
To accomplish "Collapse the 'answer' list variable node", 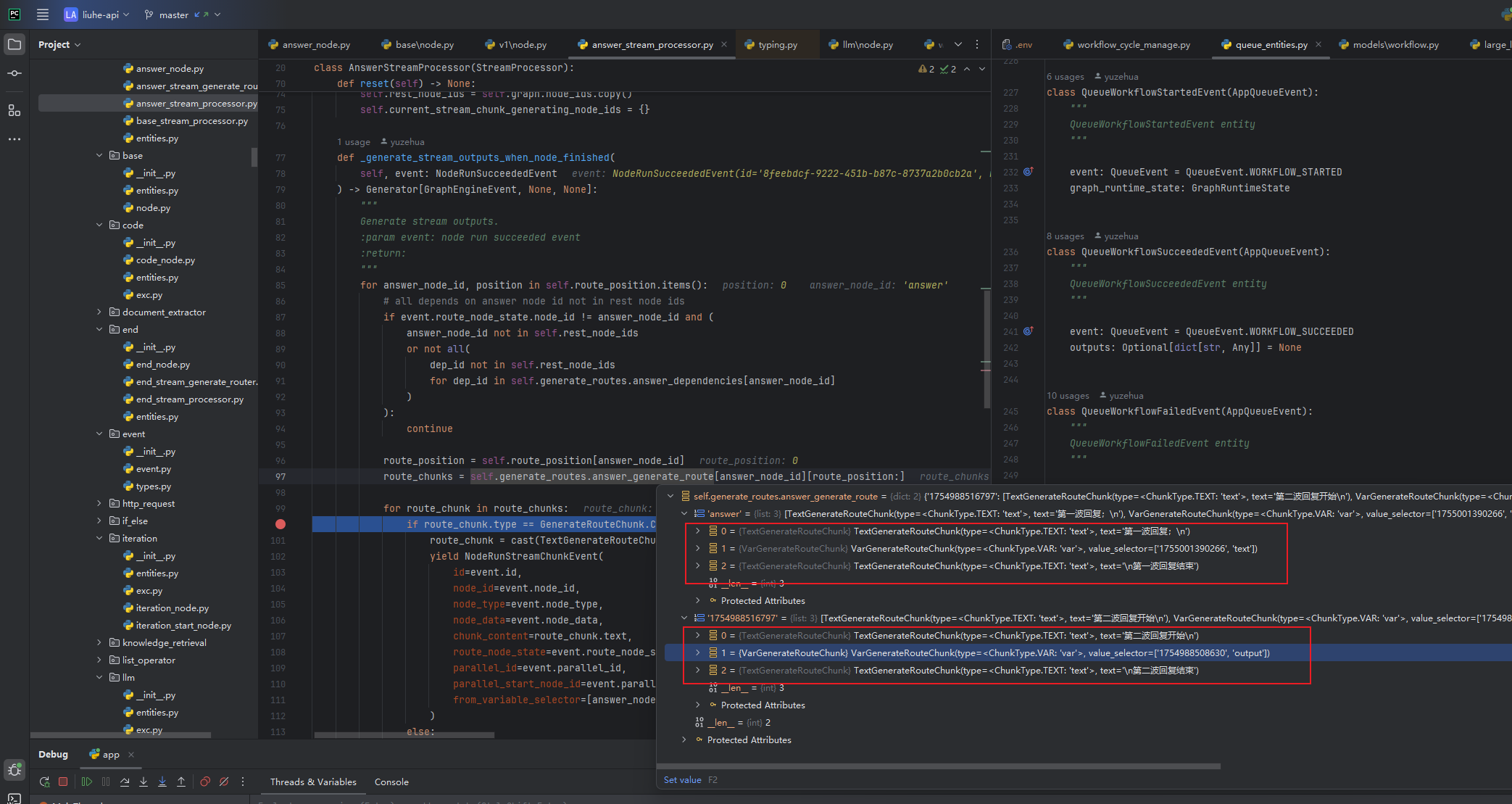I will (684, 514).
